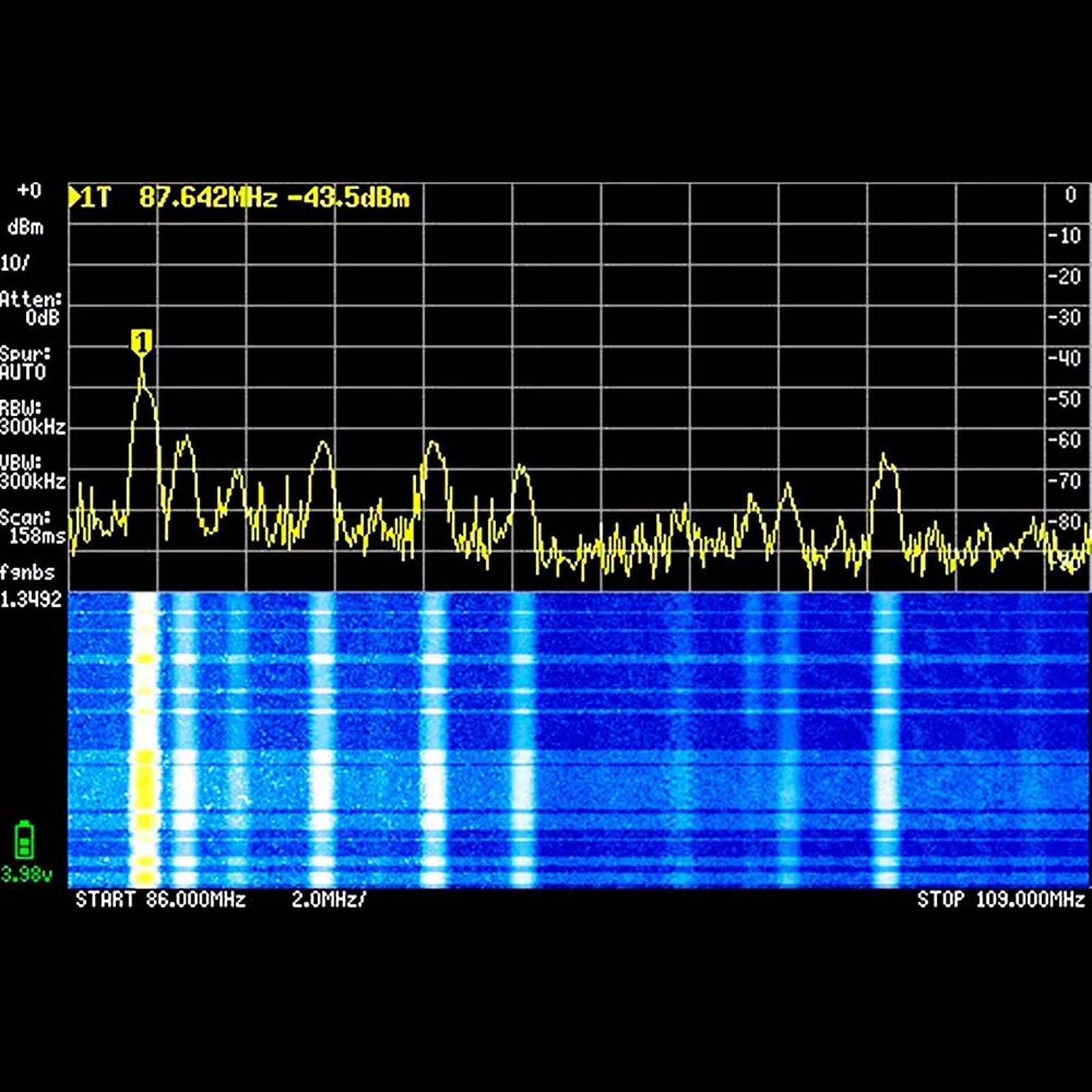Click the -70 scale value on right axis
The width and height of the screenshot is (1092, 1092).
tap(1065, 481)
